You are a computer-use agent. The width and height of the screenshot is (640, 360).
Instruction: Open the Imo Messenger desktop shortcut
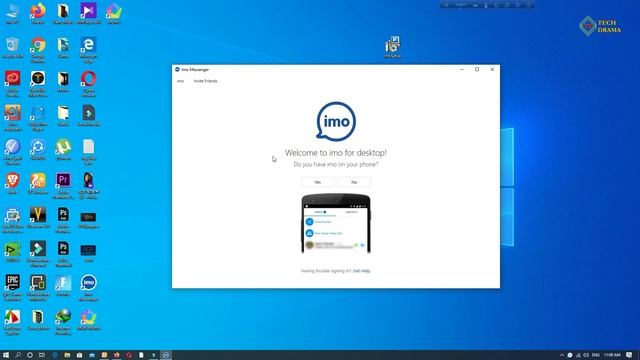(89, 288)
